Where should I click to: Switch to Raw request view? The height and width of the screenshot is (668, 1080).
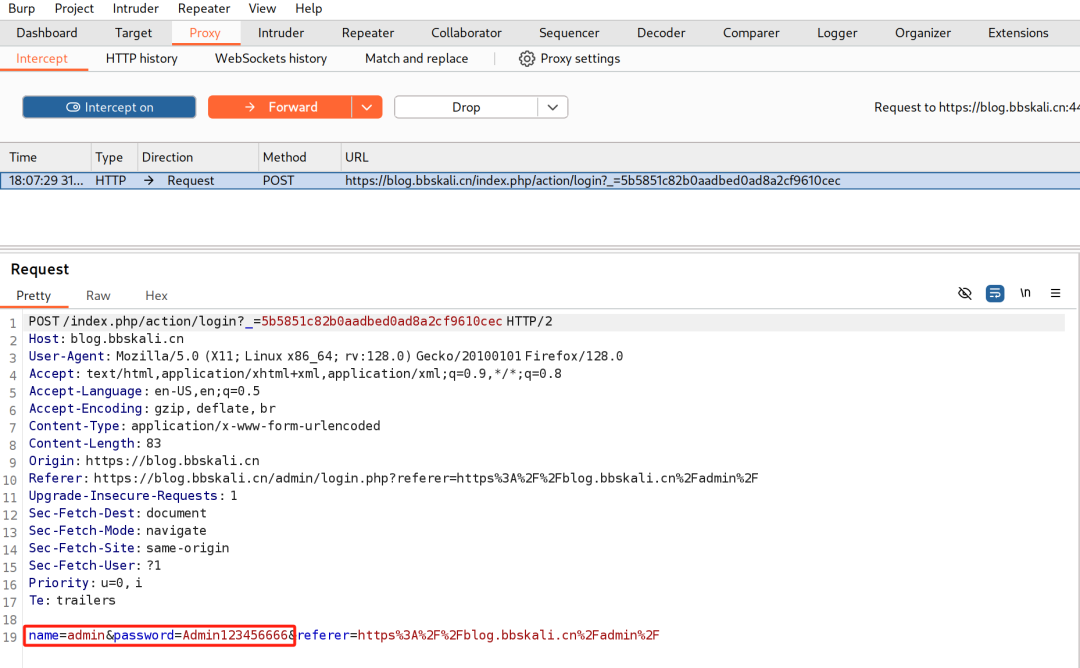98,295
